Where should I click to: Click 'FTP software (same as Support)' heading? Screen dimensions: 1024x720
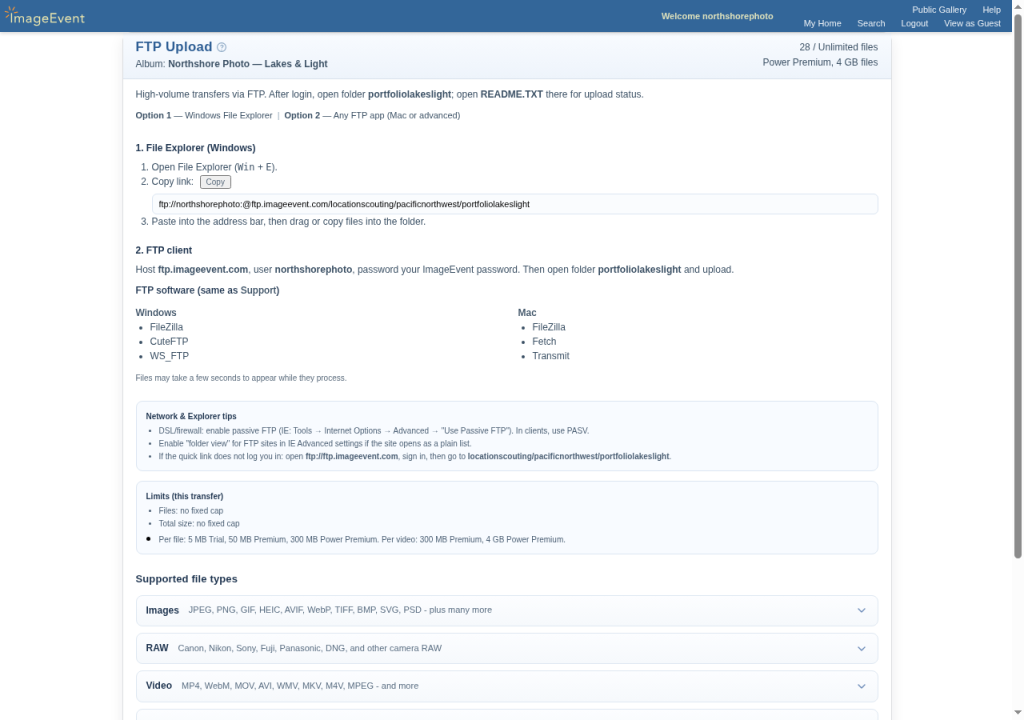click(x=207, y=291)
